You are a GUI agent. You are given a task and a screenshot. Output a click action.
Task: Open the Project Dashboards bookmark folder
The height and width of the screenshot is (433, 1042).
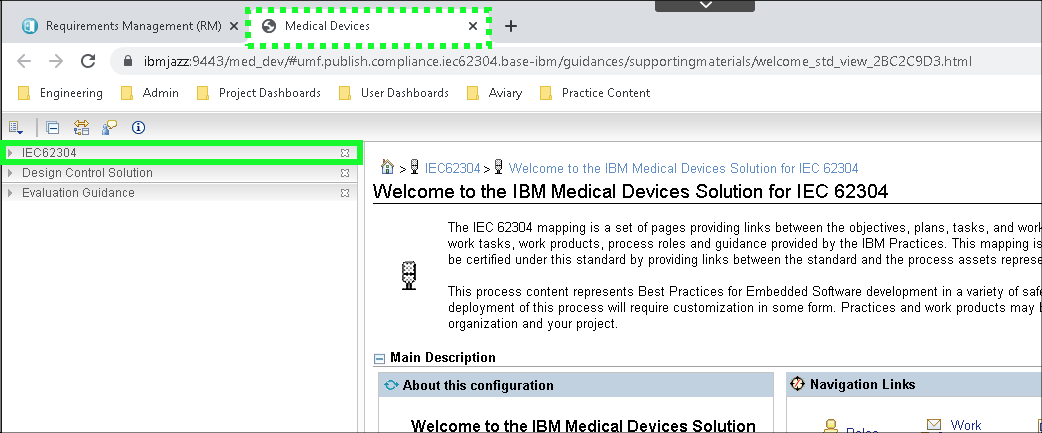258,93
